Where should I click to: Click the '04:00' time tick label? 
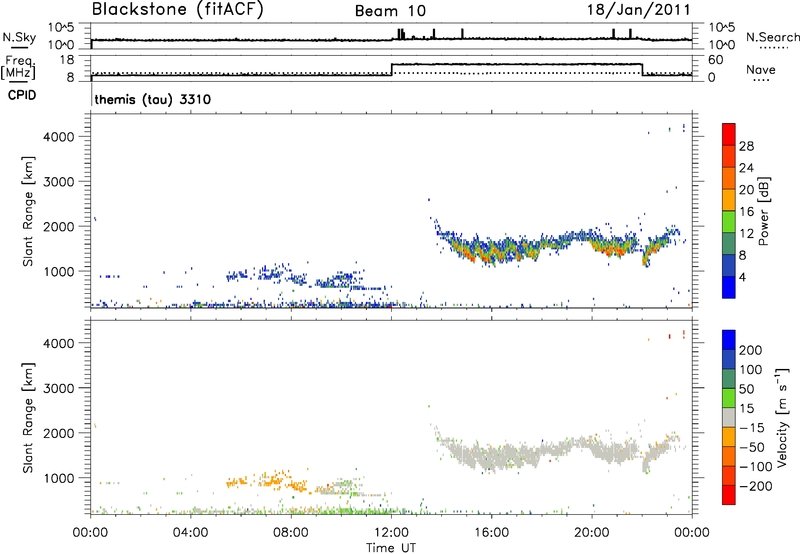pyautogui.click(x=190, y=533)
